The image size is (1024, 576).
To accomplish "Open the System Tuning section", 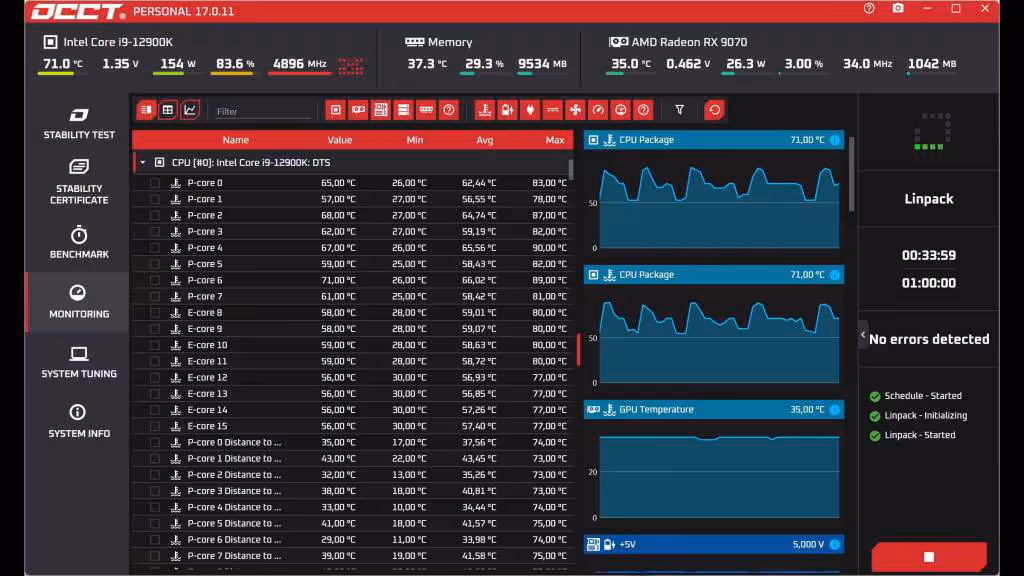I will (x=79, y=362).
